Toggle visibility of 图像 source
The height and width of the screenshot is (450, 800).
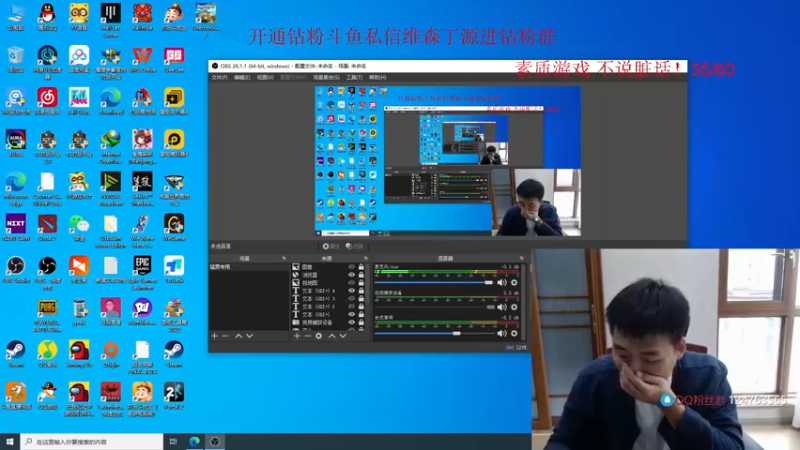352,267
